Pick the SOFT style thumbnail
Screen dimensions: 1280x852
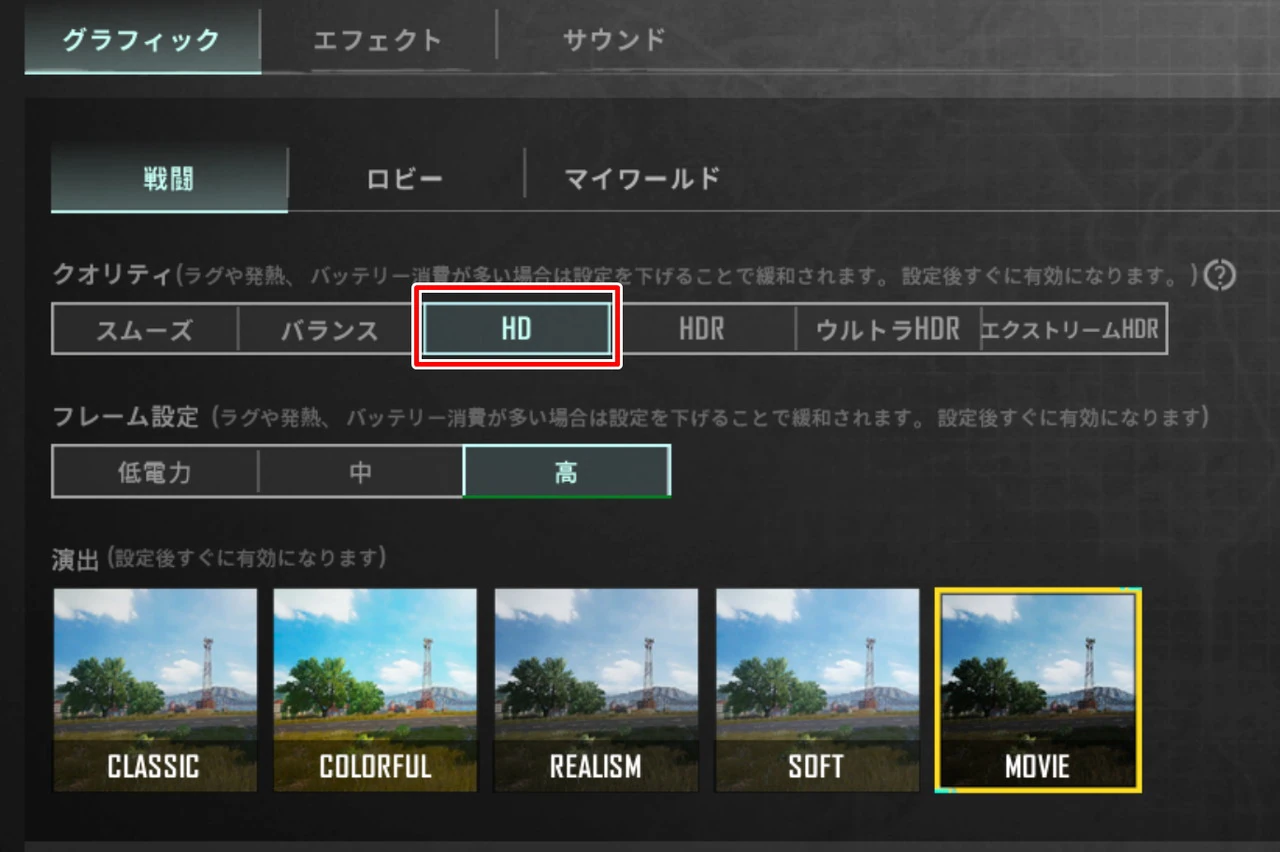click(817, 690)
